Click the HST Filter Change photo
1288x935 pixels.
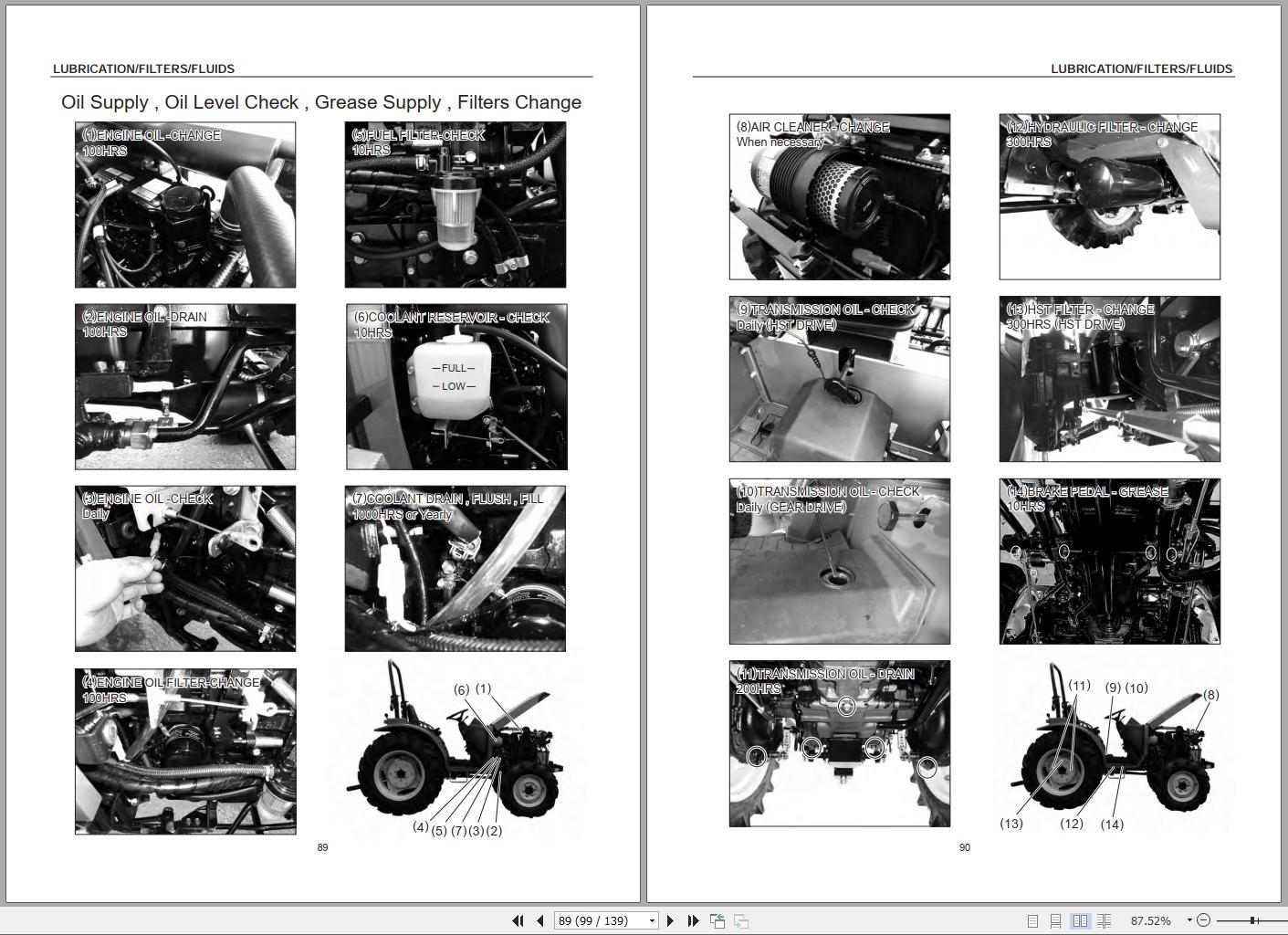click(1110, 379)
